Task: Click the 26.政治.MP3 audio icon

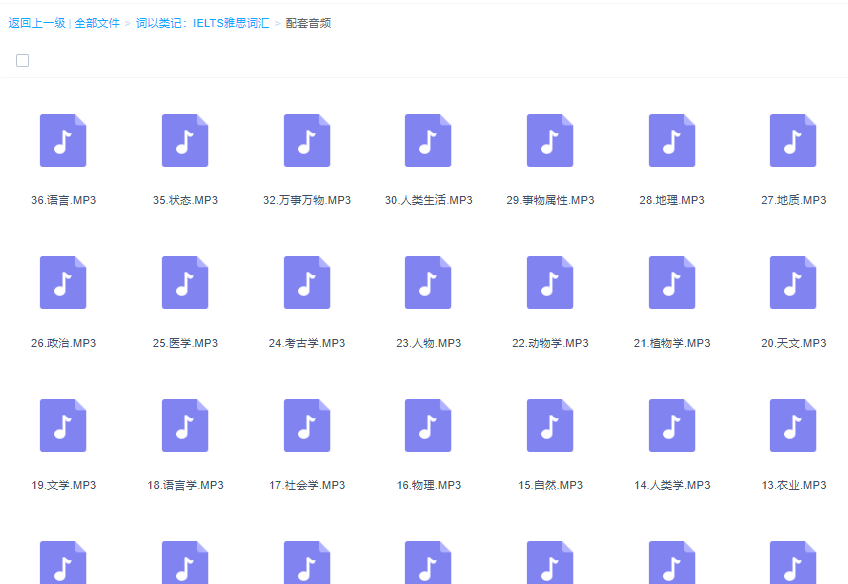Action: pos(63,283)
